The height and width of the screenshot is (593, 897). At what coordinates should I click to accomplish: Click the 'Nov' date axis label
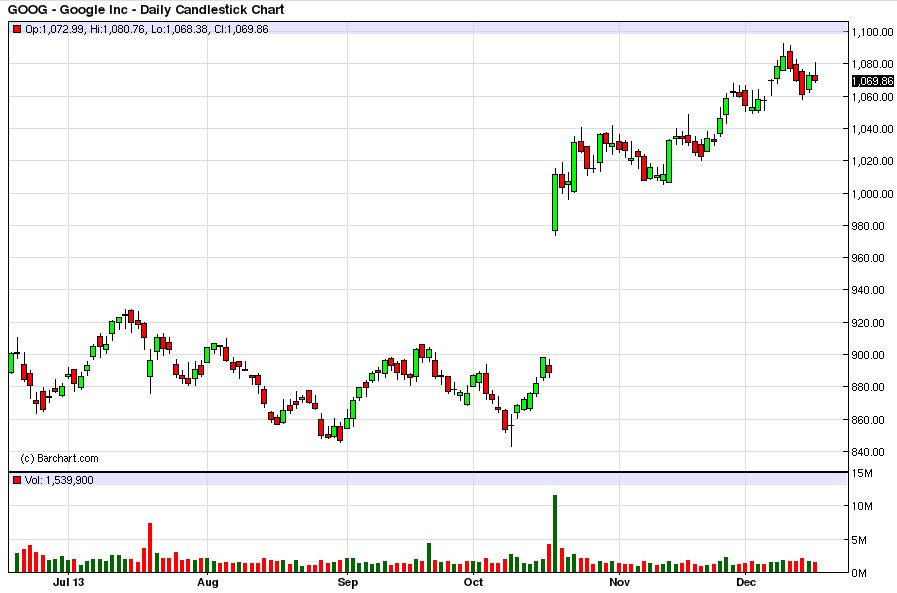coord(620,582)
